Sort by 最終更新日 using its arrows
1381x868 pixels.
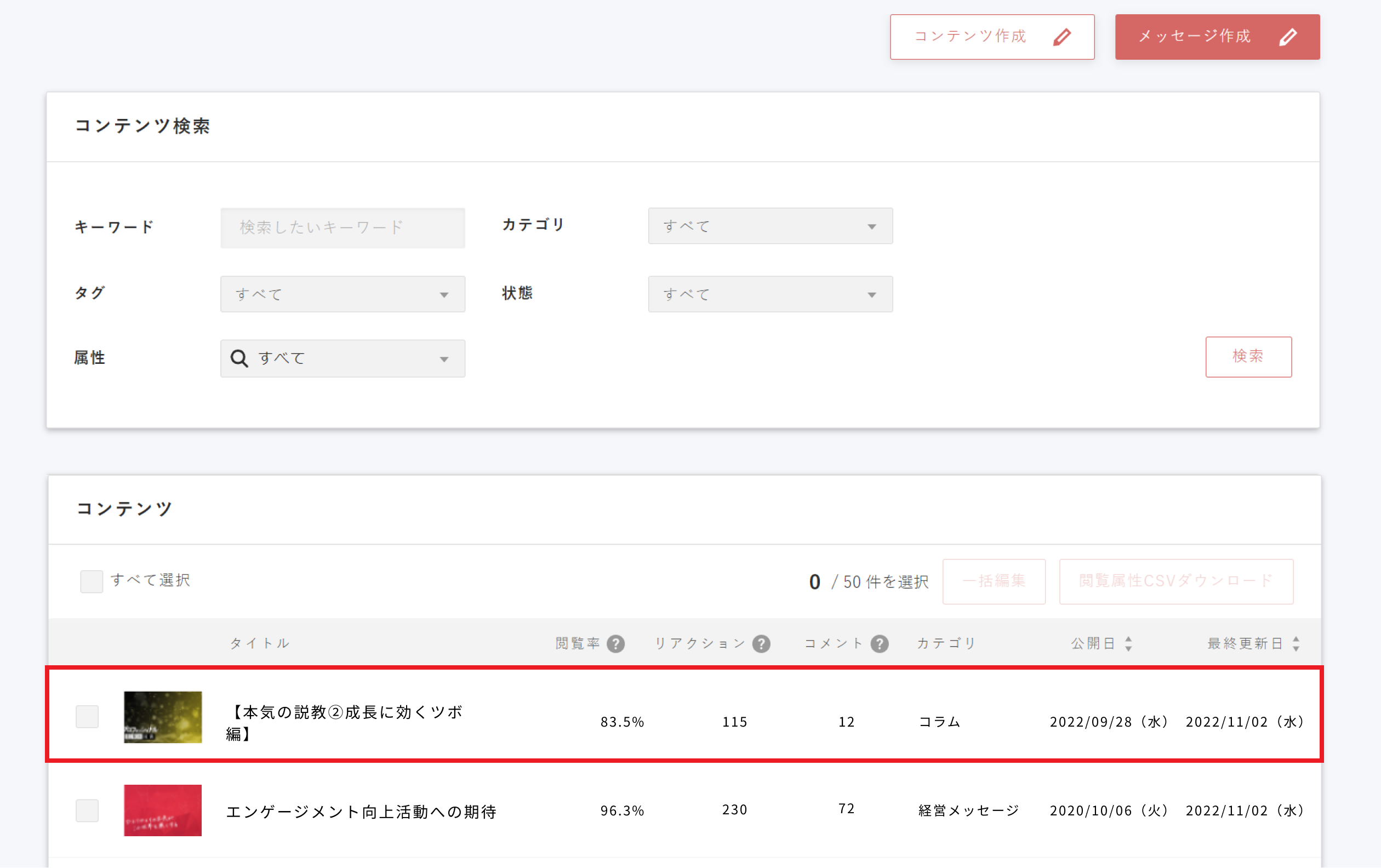point(1296,644)
